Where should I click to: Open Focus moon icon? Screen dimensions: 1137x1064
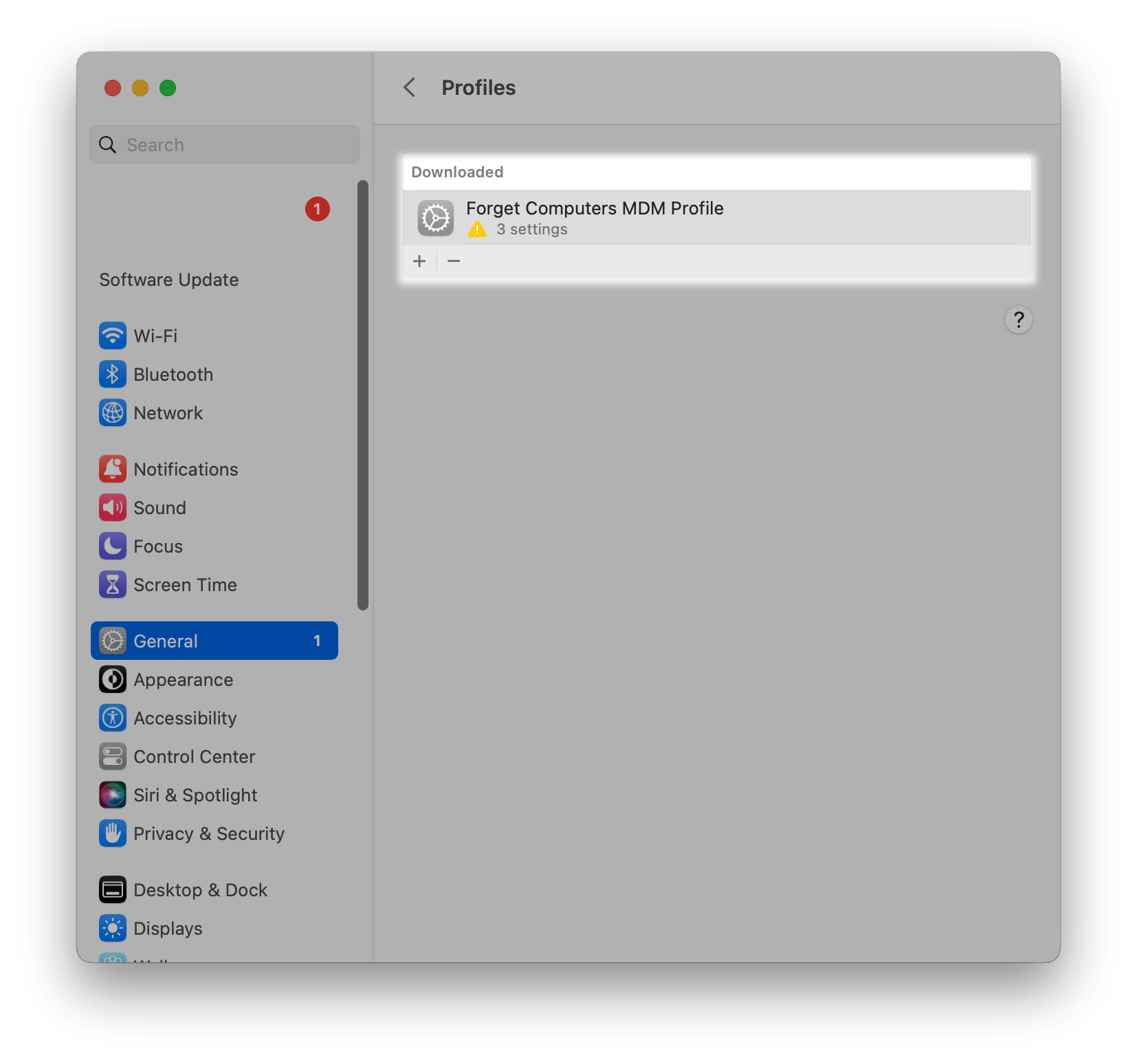click(113, 546)
